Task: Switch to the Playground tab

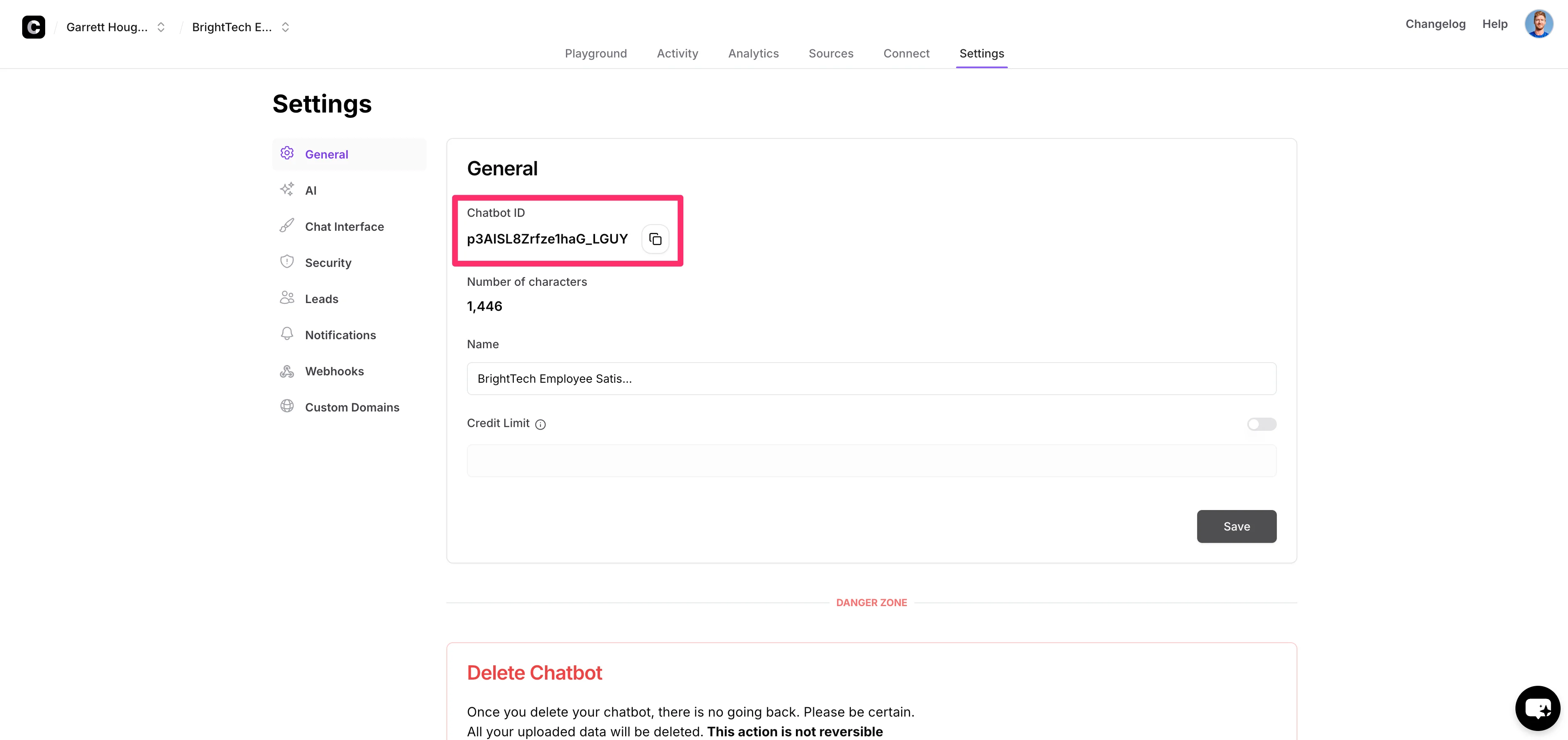Action: pyautogui.click(x=595, y=53)
